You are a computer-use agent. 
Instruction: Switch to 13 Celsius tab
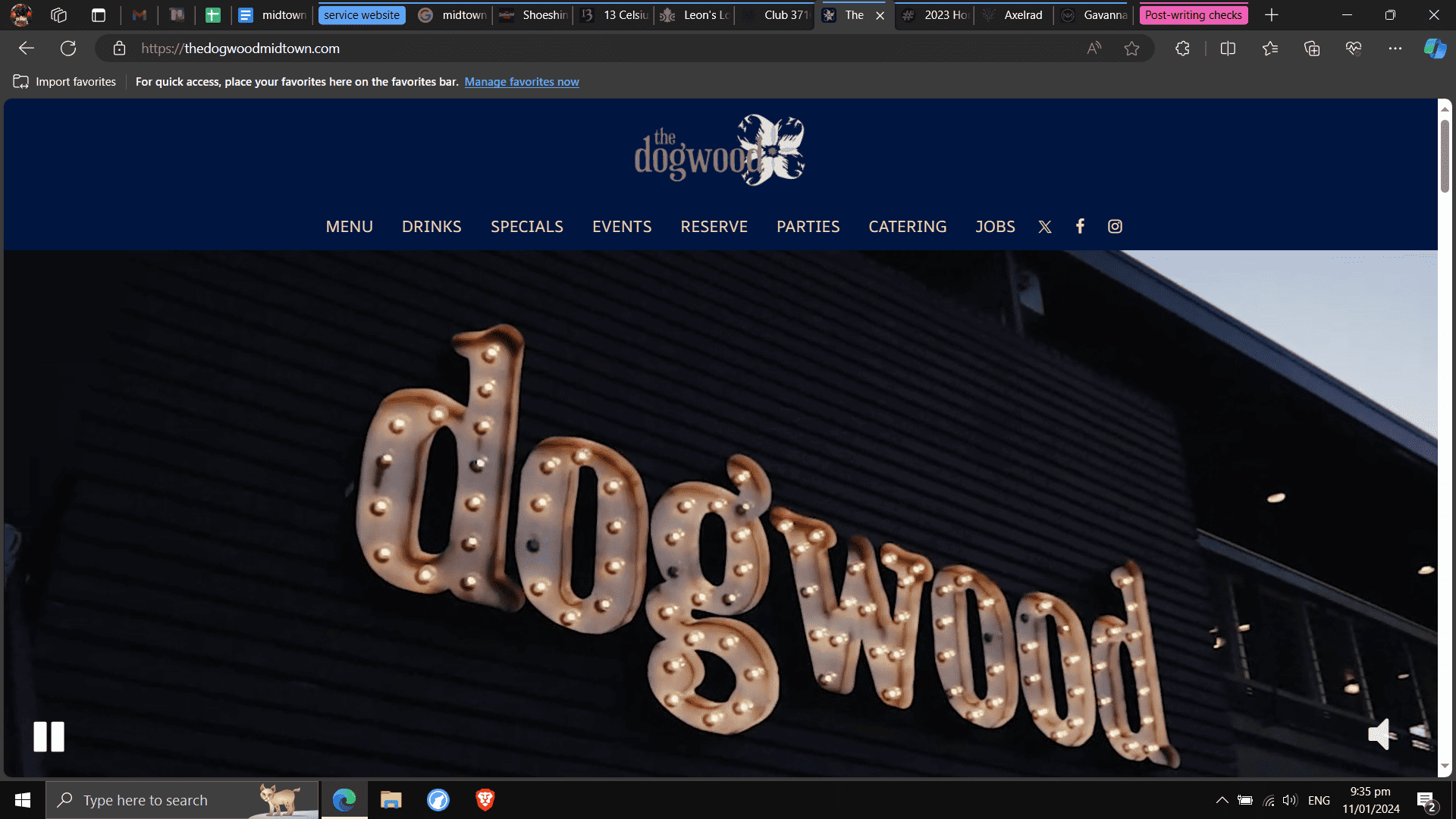(x=614, y=15)
